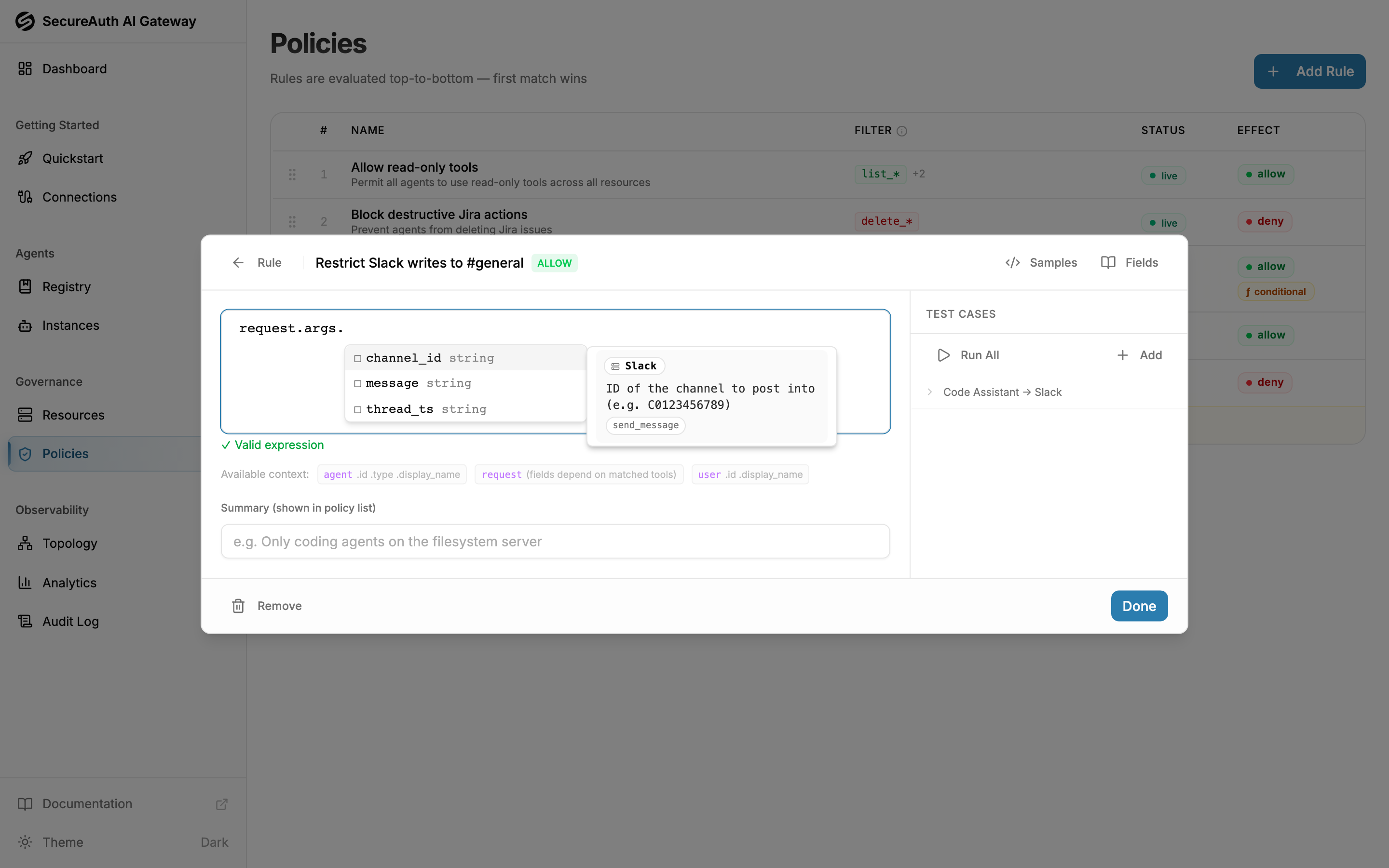Add a new test case
This screenshot has width=1389, height=868.
(1139, 355)
